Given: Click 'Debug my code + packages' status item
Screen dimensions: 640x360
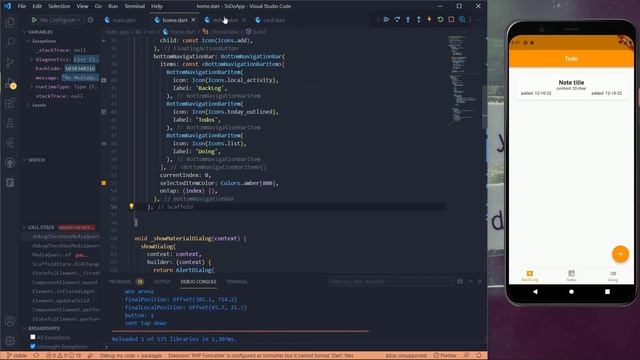Looking at the screenshot, I should (131, 356).
